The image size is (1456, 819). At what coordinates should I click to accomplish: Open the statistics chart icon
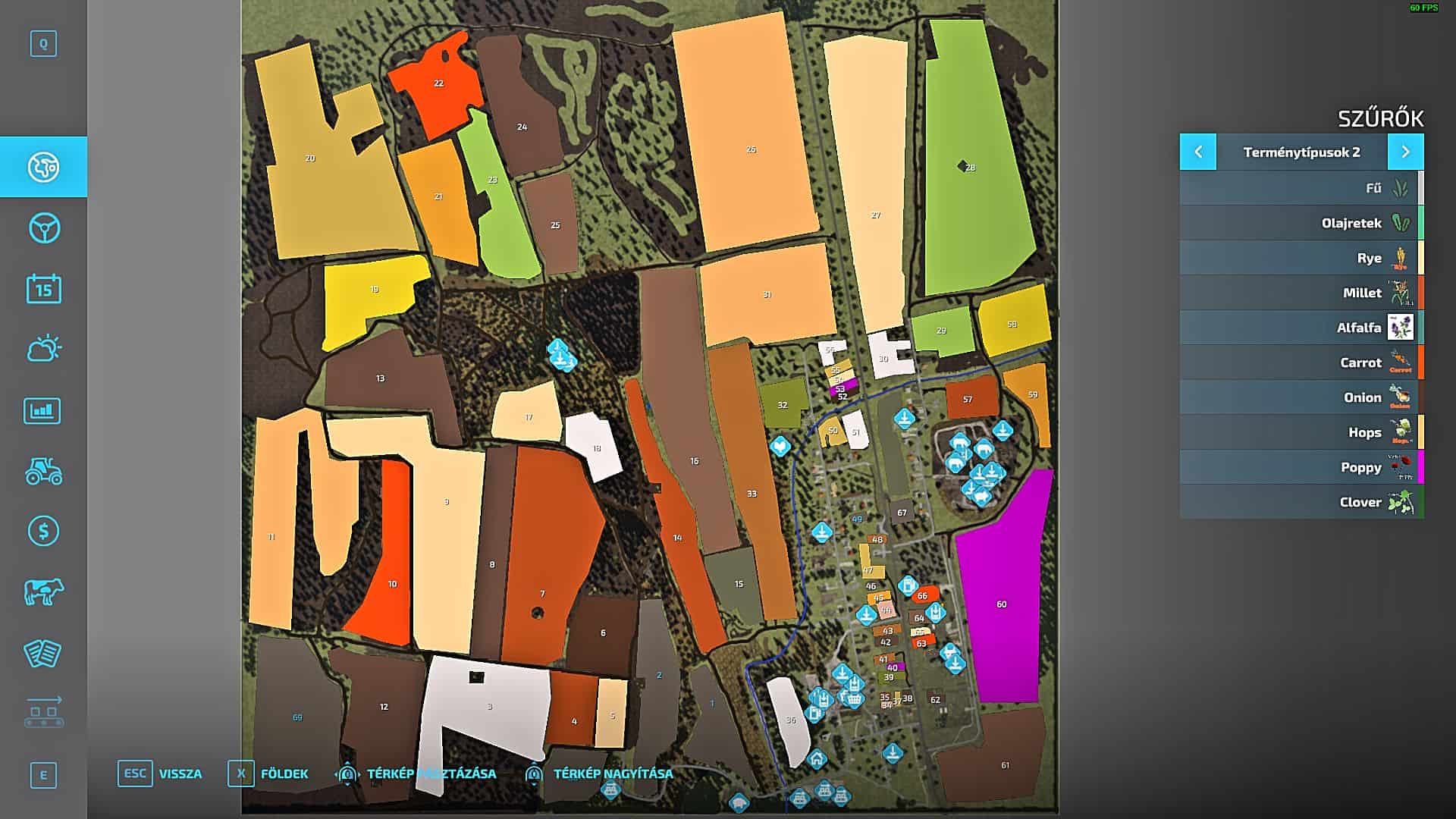(x=43, y=410)
